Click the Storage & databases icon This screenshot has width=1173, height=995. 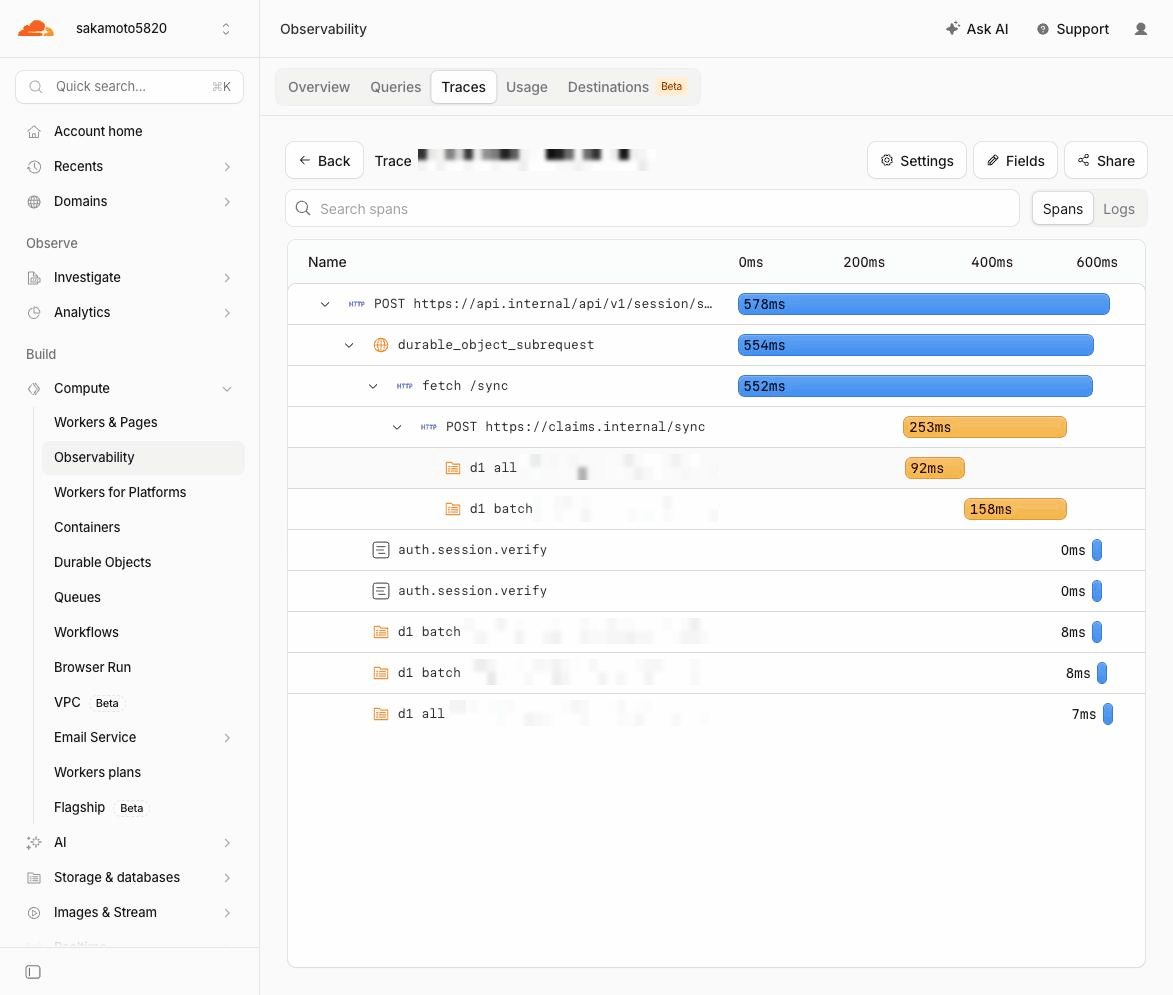point(34,878)
